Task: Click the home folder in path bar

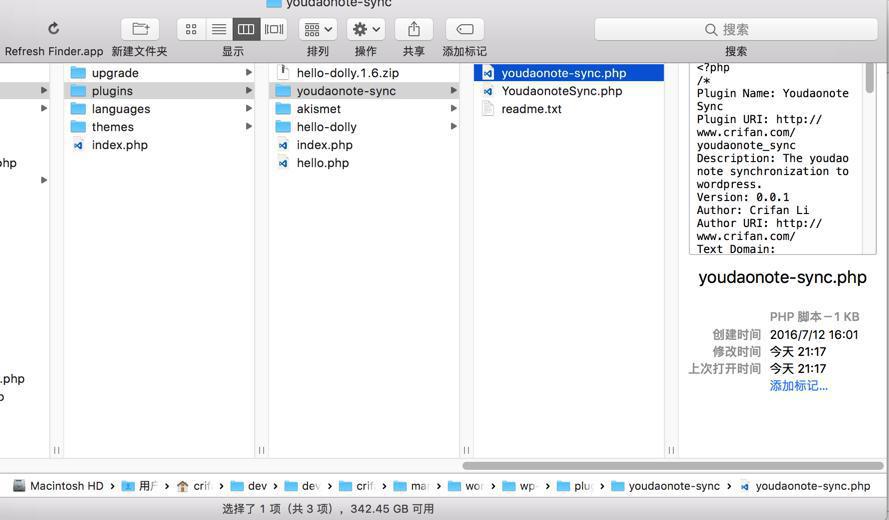Action: (193, 486)
